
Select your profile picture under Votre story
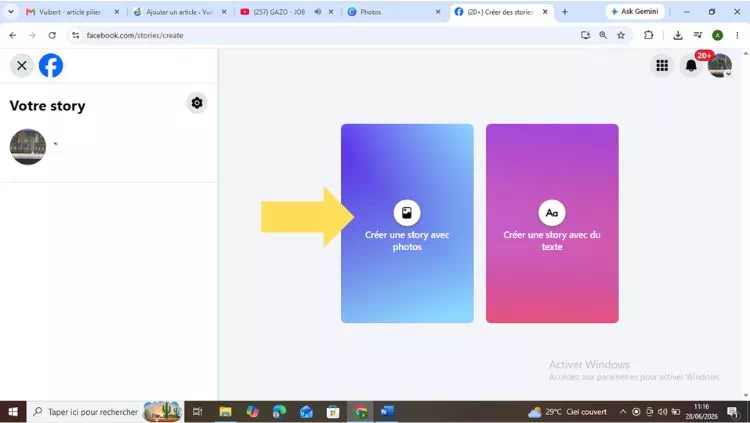coord(28,146)
